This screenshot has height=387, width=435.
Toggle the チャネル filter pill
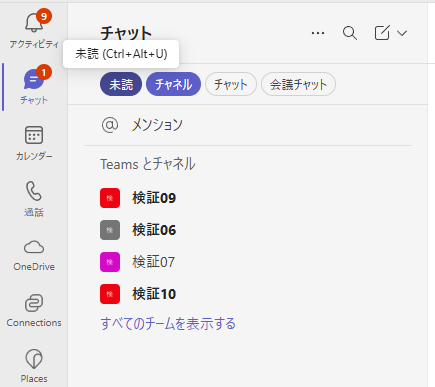[x=173, y=84]
